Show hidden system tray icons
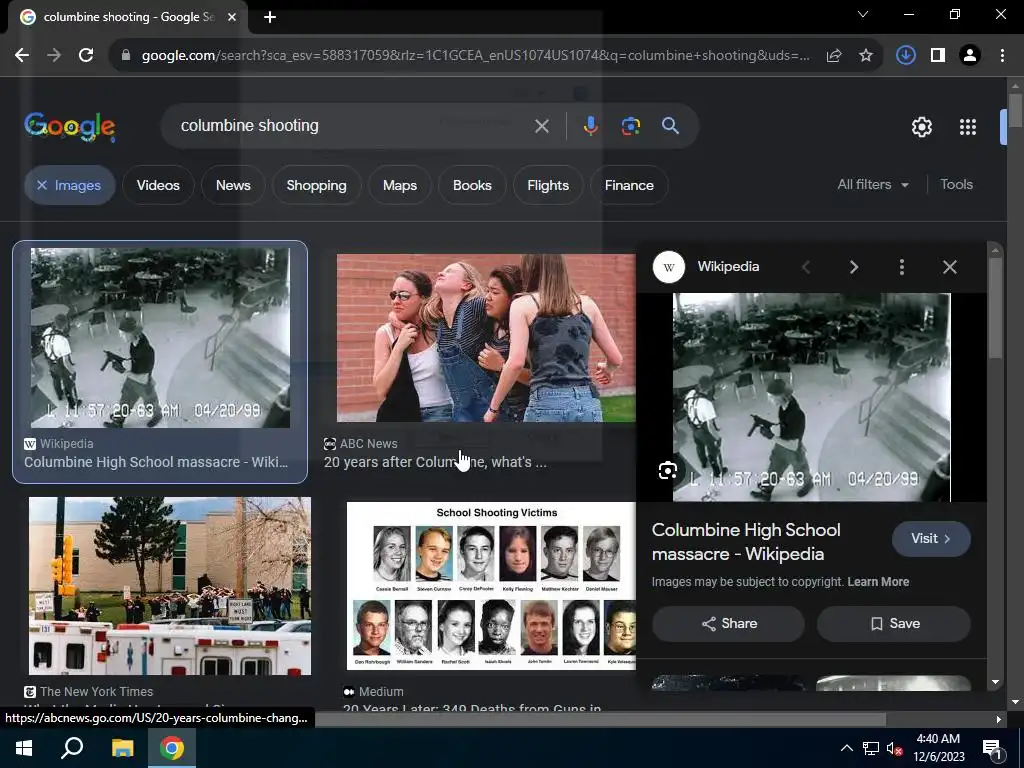The height and width of the screenshot is (768, 1024). (846, 748)
